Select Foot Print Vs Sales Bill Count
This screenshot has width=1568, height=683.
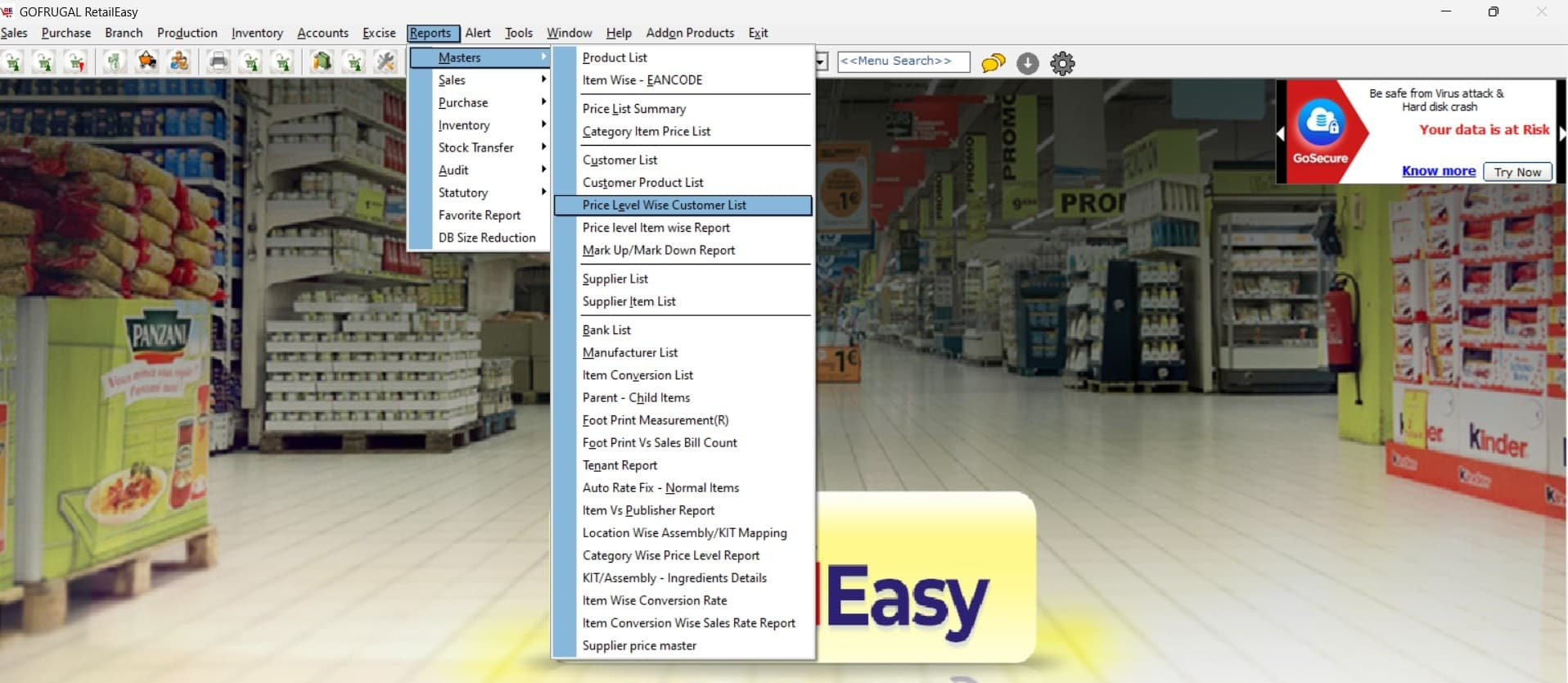click(683, 442)
